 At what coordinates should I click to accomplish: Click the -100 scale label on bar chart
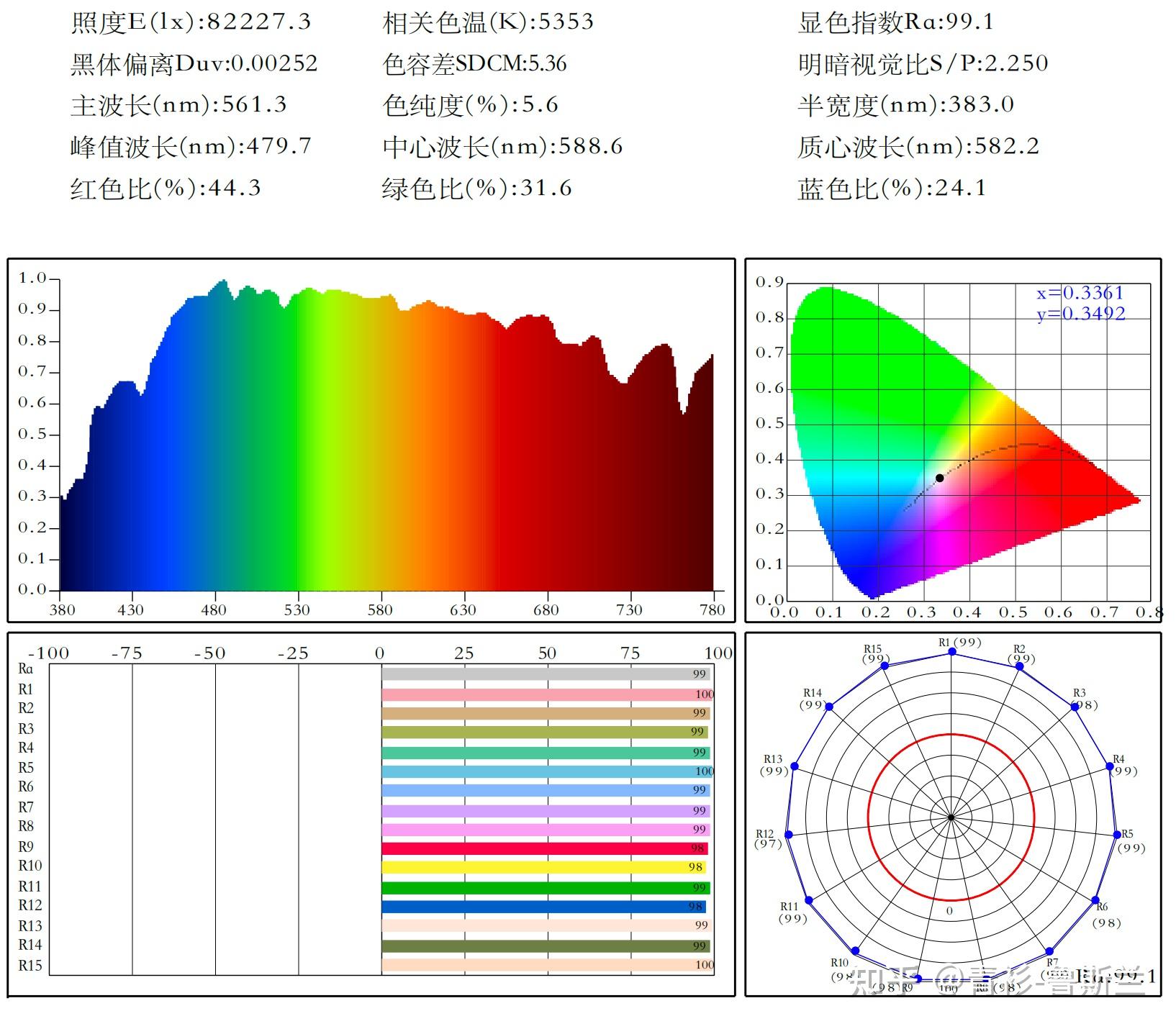pos(48,653)
